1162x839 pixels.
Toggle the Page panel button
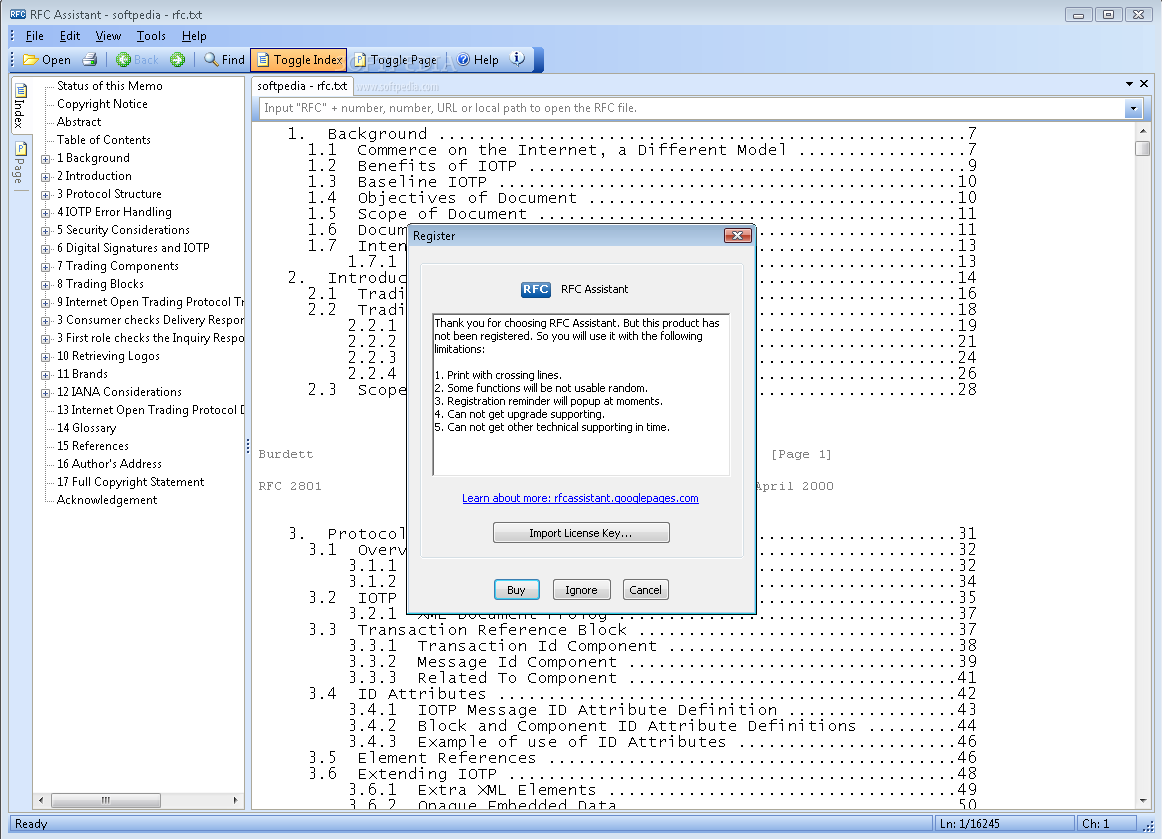tap(396, 60)
